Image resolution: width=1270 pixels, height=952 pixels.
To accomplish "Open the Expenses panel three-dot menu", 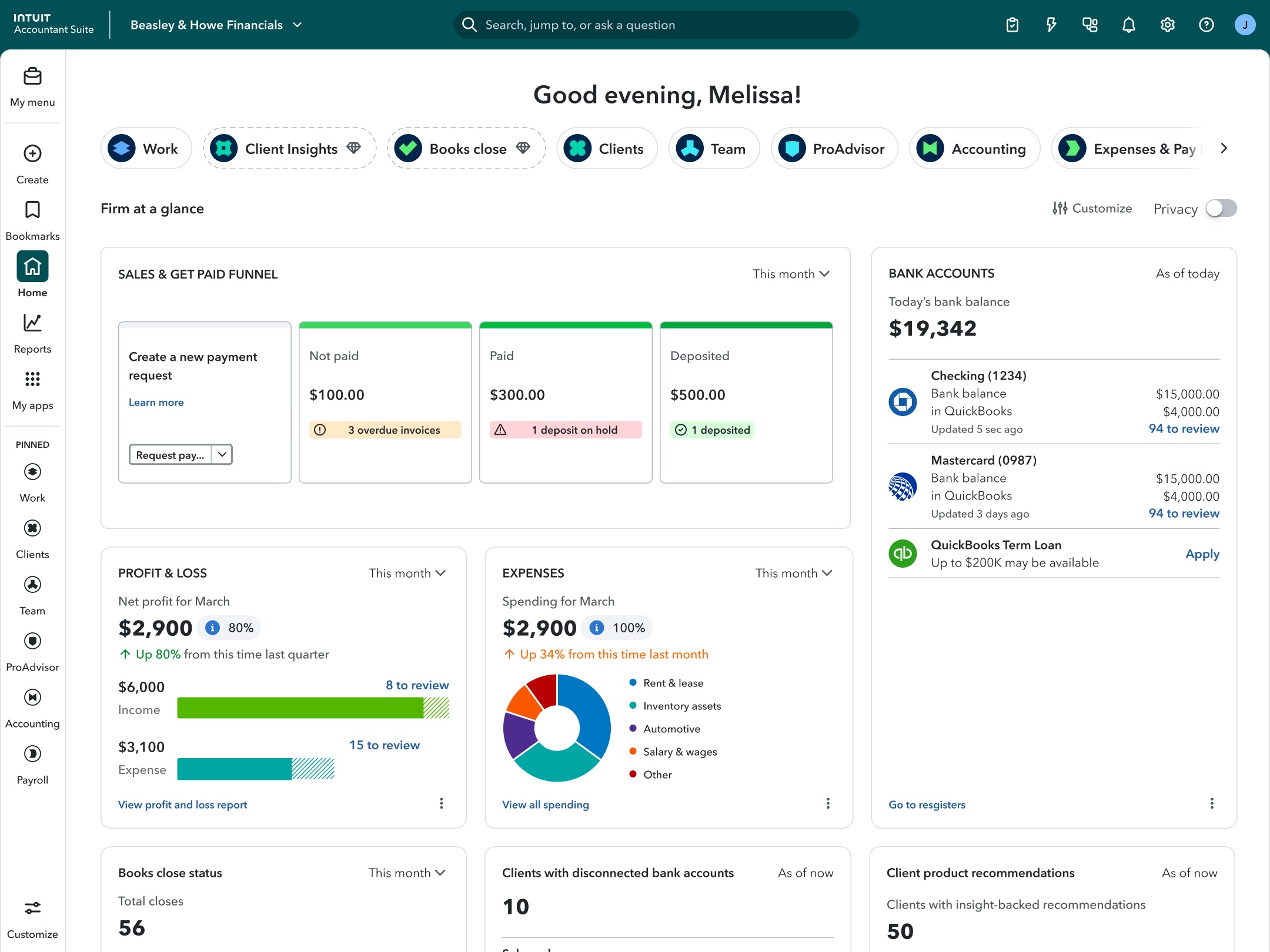I will (828, 803).
